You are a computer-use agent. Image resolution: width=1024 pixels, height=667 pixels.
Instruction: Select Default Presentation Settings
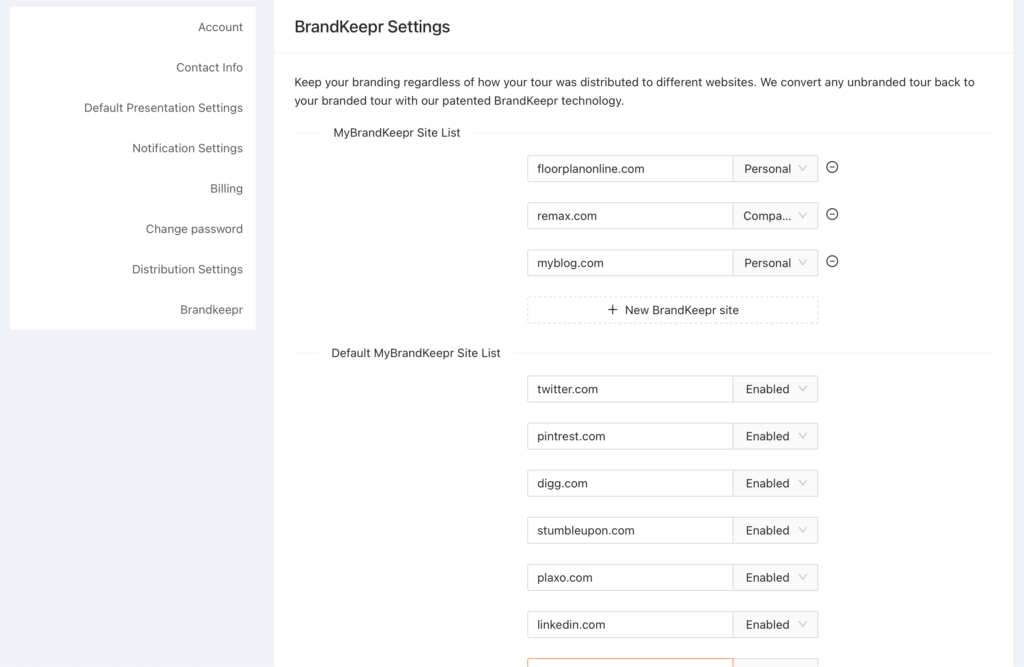(x=163, y=107)
